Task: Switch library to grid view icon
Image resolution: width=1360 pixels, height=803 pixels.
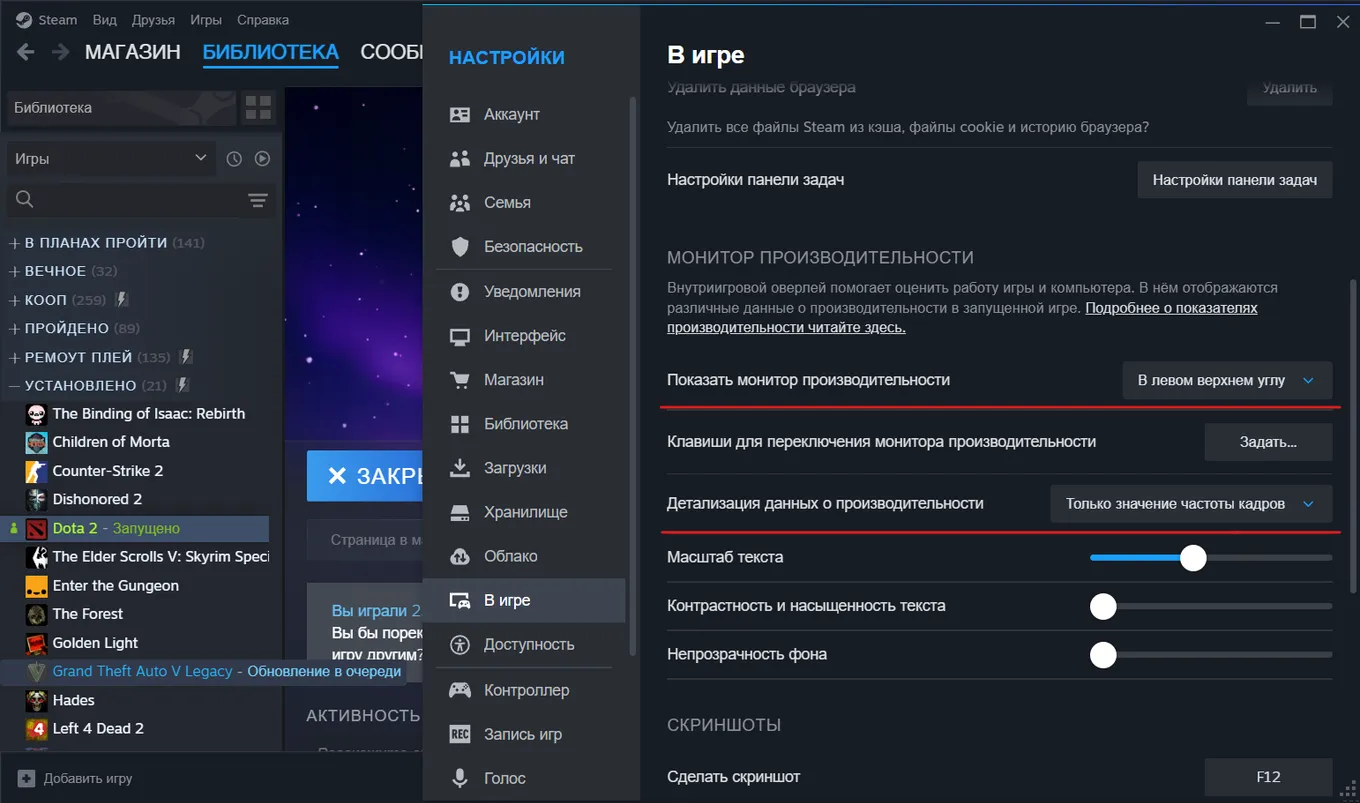Action: (259, 107)
